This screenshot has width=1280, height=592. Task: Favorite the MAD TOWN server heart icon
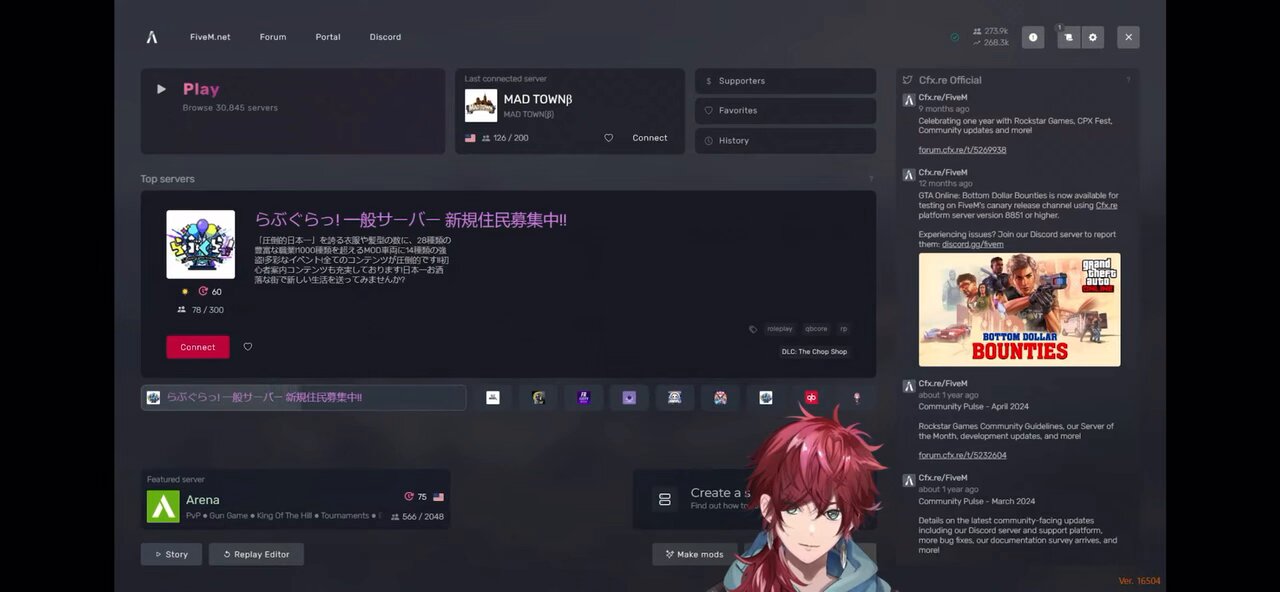point(608,138)
